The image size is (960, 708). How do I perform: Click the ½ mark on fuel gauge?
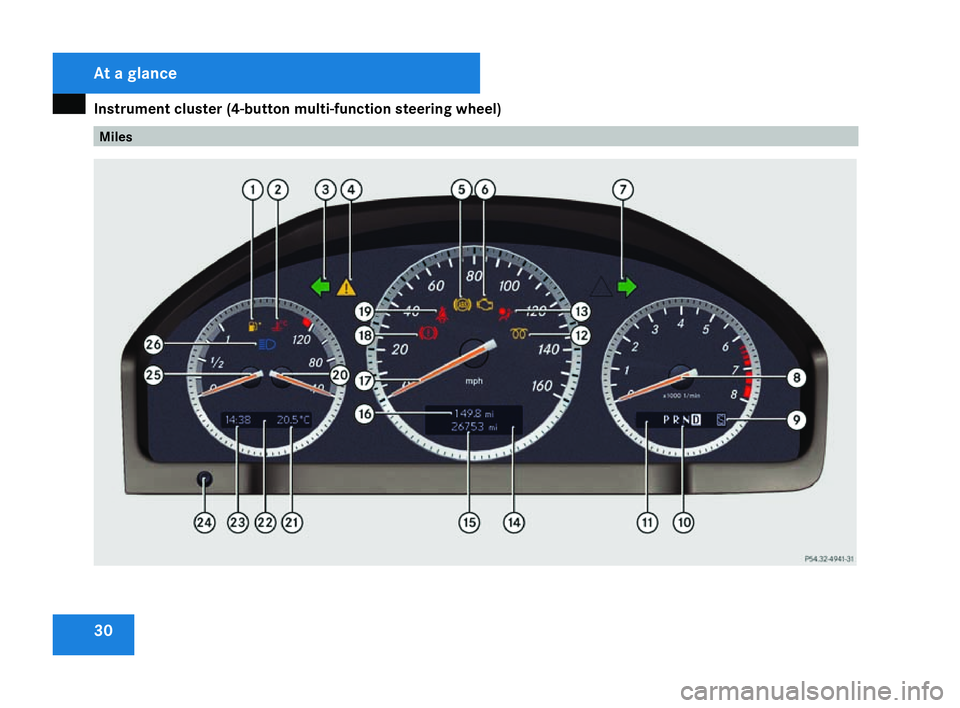pyautogui.click(x=217, y=362)
